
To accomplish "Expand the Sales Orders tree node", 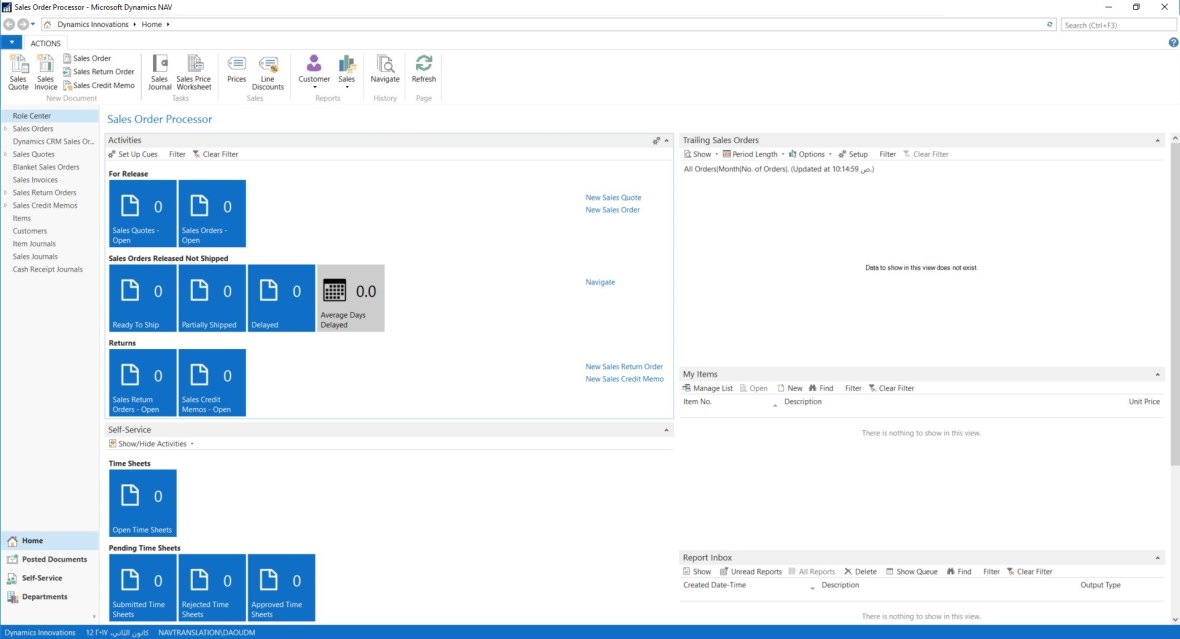I will click(6, 129).
